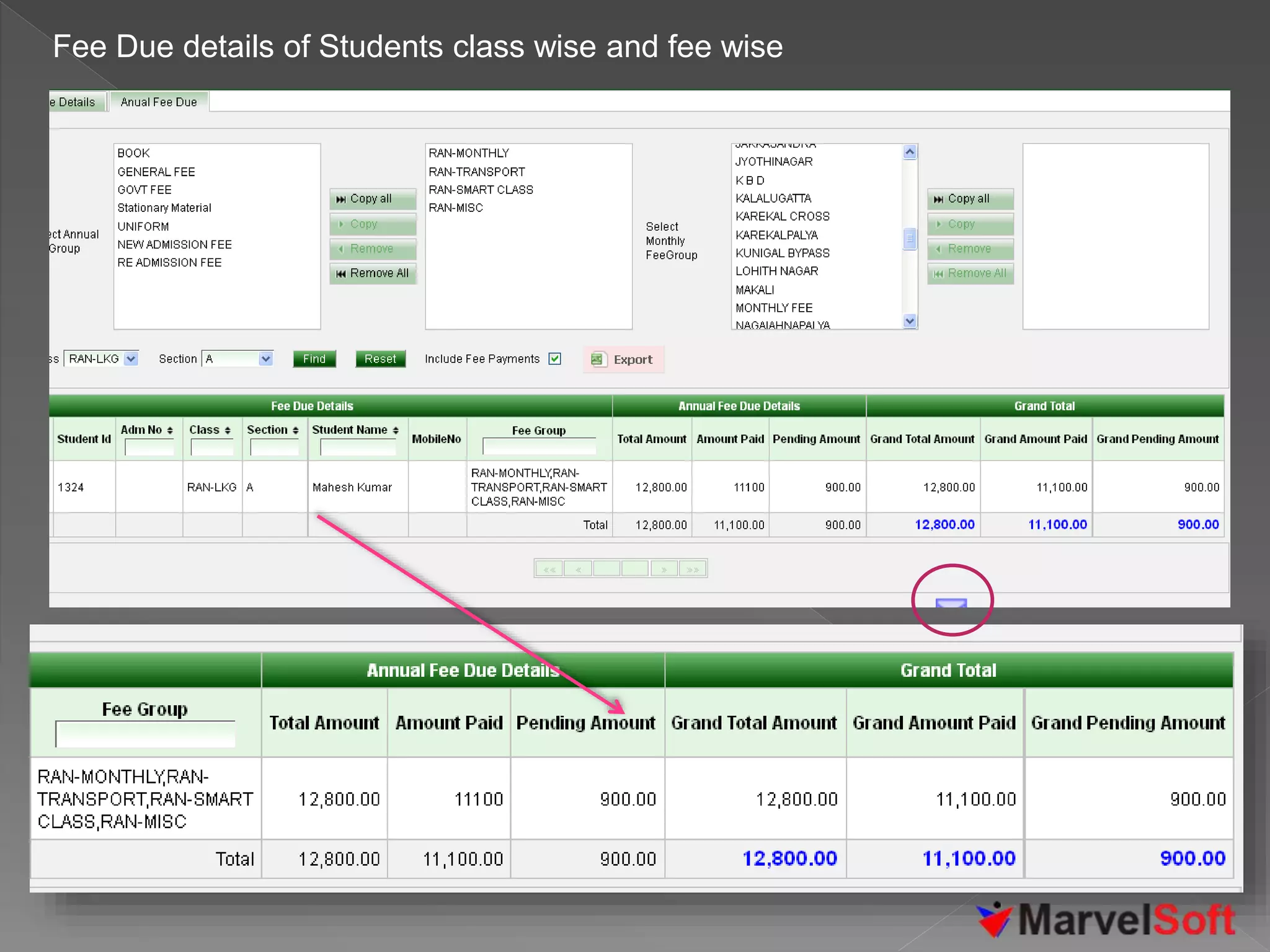1270x952 pixels.
Task: Click scroll up arrow of monthly fee list
Action: 910,152
